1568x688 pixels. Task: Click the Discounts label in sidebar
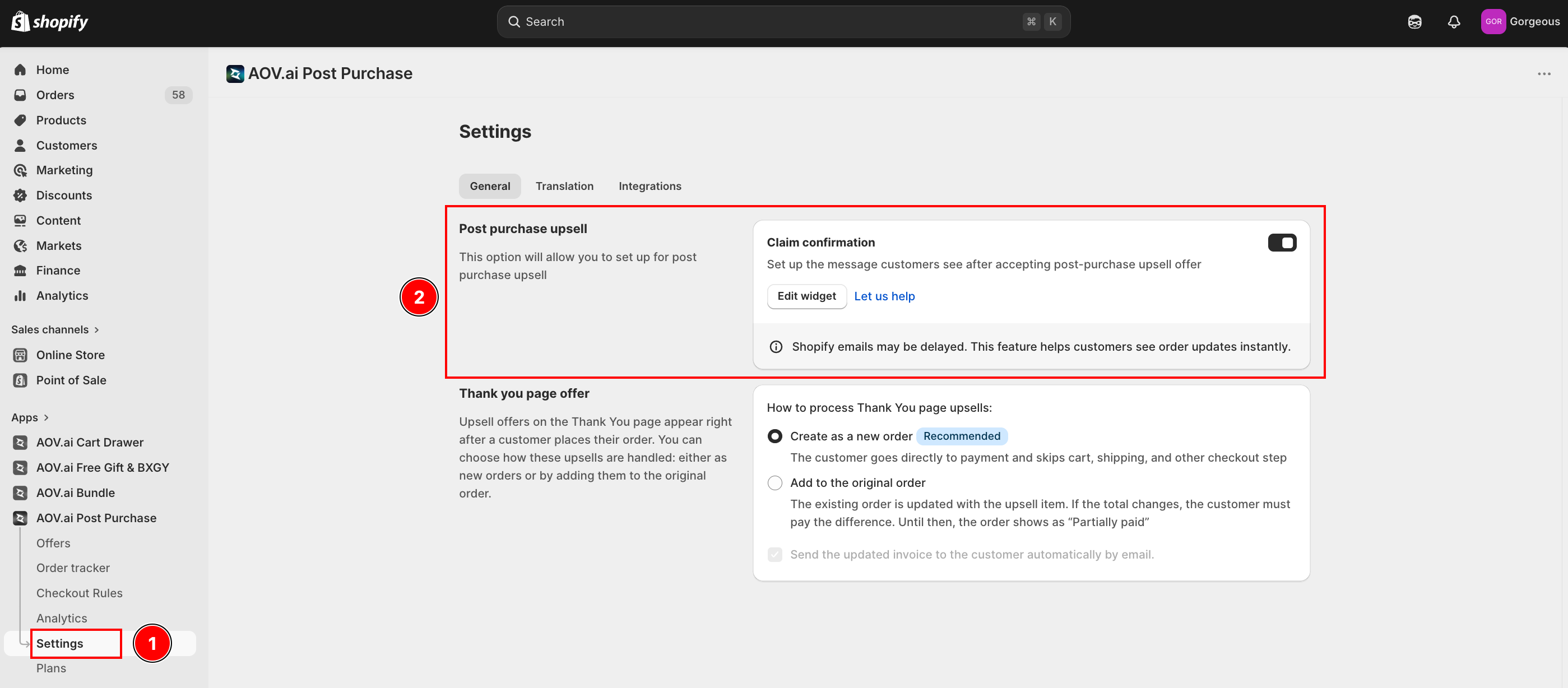point(64,196)
